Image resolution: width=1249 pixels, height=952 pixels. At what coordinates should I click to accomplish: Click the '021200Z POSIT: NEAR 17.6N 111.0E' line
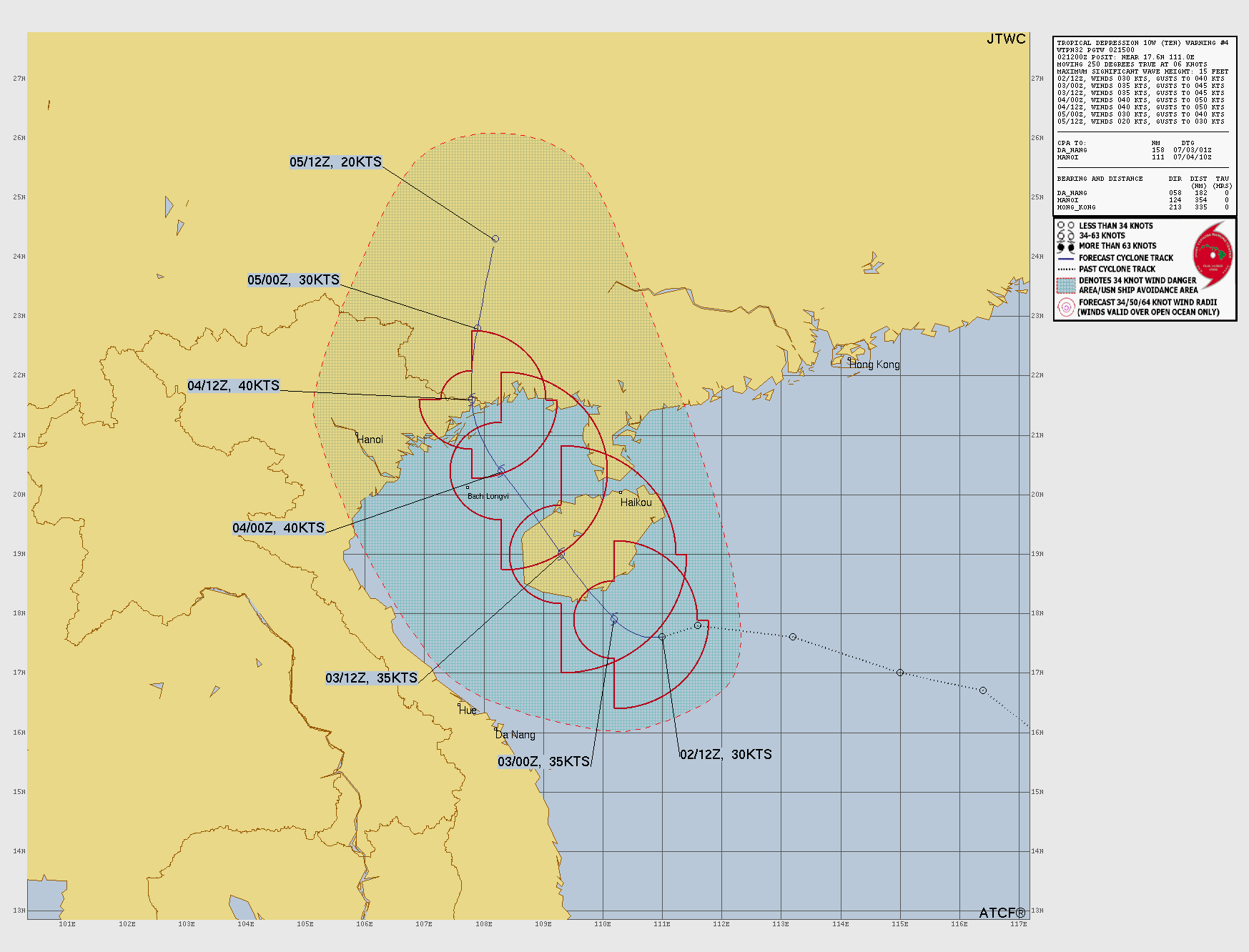point(1125,57)
